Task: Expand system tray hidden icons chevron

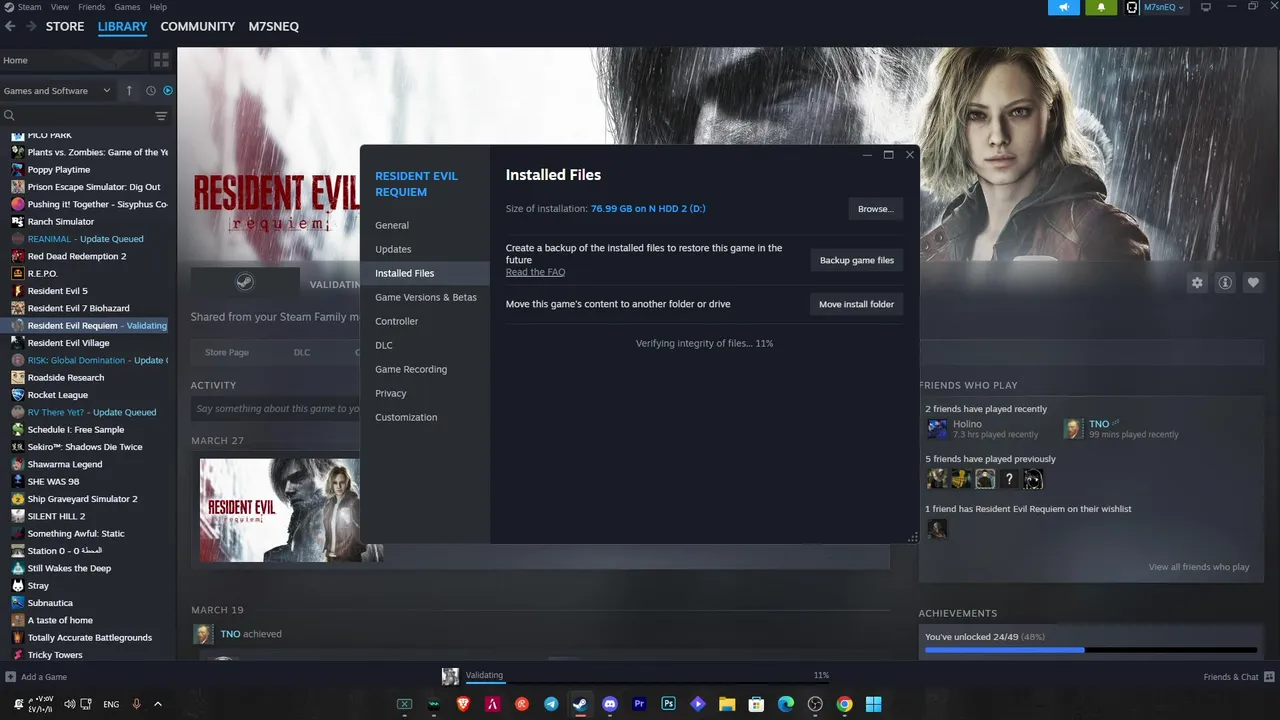Action: click(157, 704)
